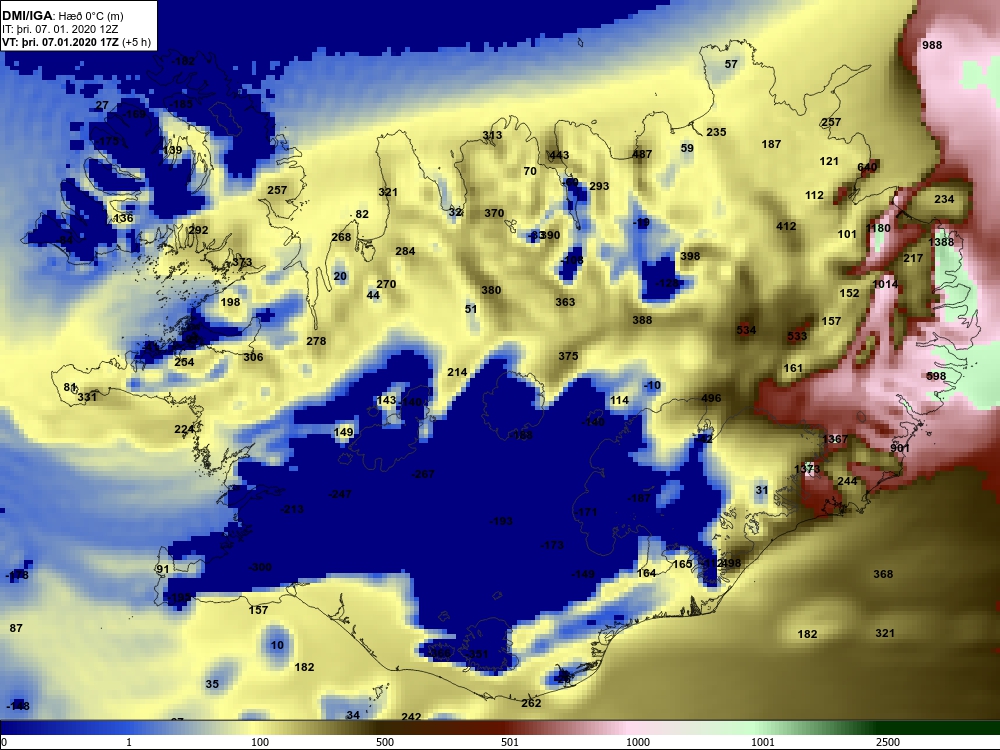Click the map value 534
The width and height of the screenshot is (1000, 750).
746,330
